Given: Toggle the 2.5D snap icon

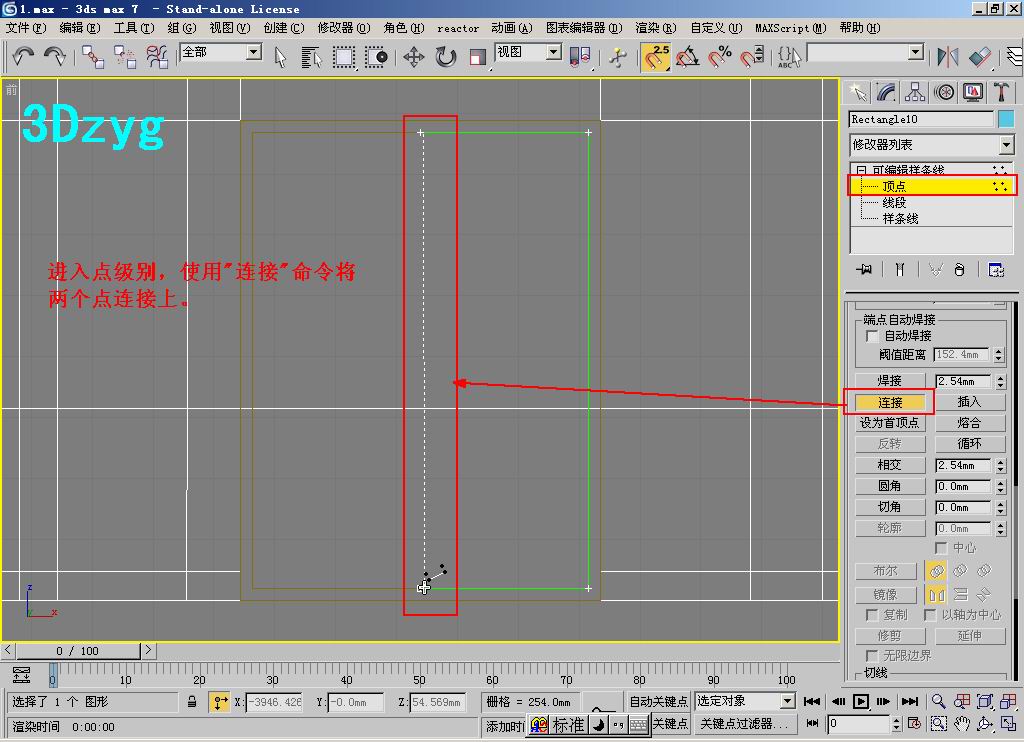Looking at the screenshot, I should point(656,57).
